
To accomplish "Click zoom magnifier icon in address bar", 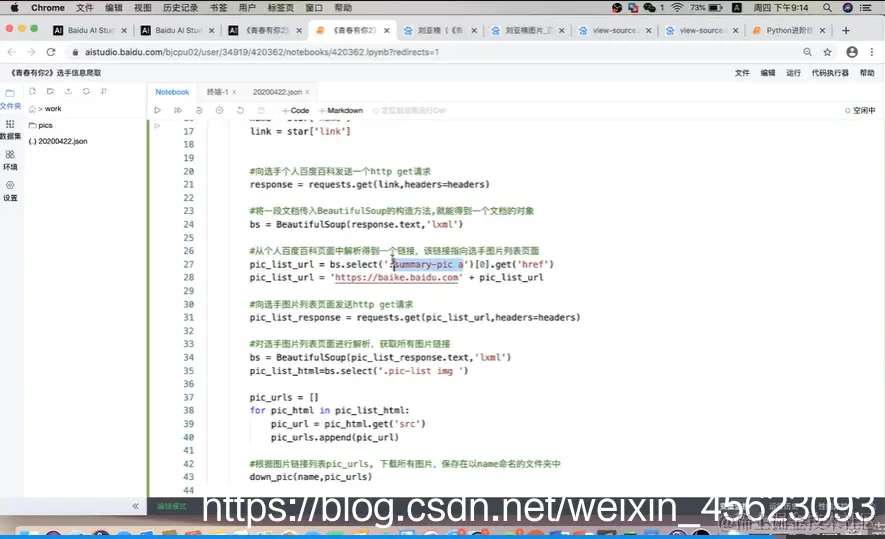I will pyautogui.click(x=808, y=52).
